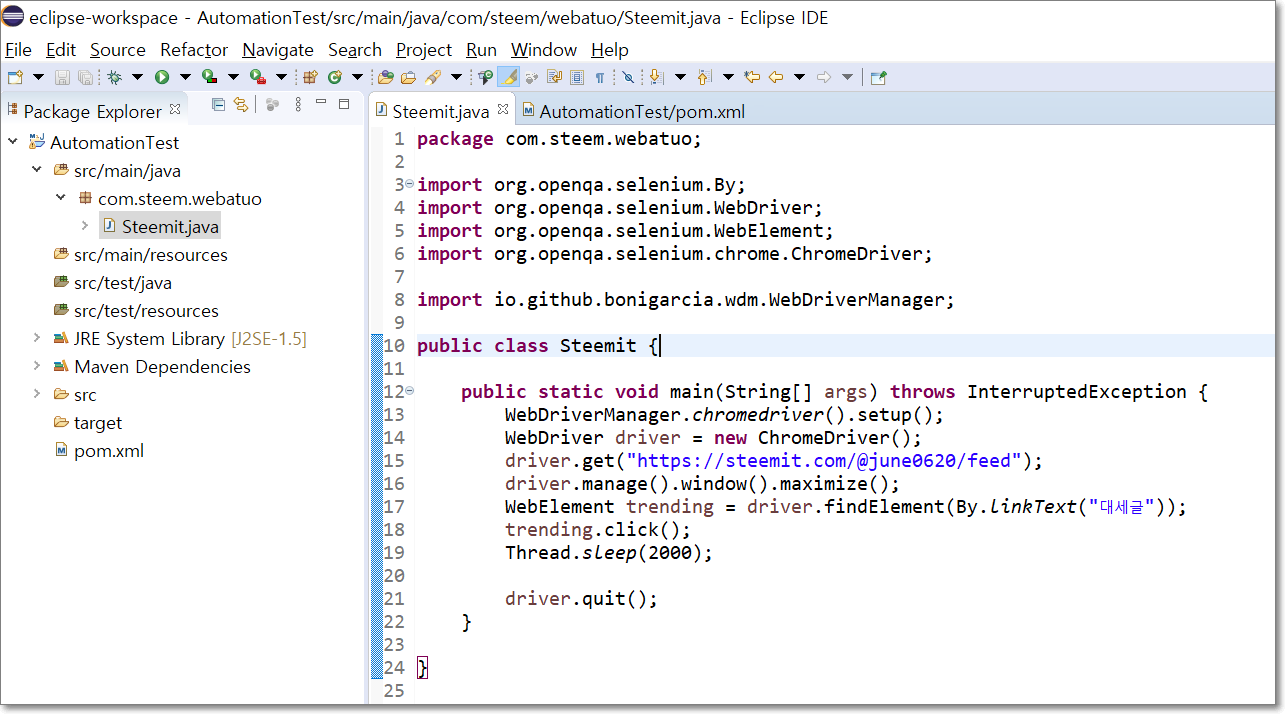Select src/test/resources folder
The width and height of the screenshot is (1285, 714).
[x=146, y=310]
